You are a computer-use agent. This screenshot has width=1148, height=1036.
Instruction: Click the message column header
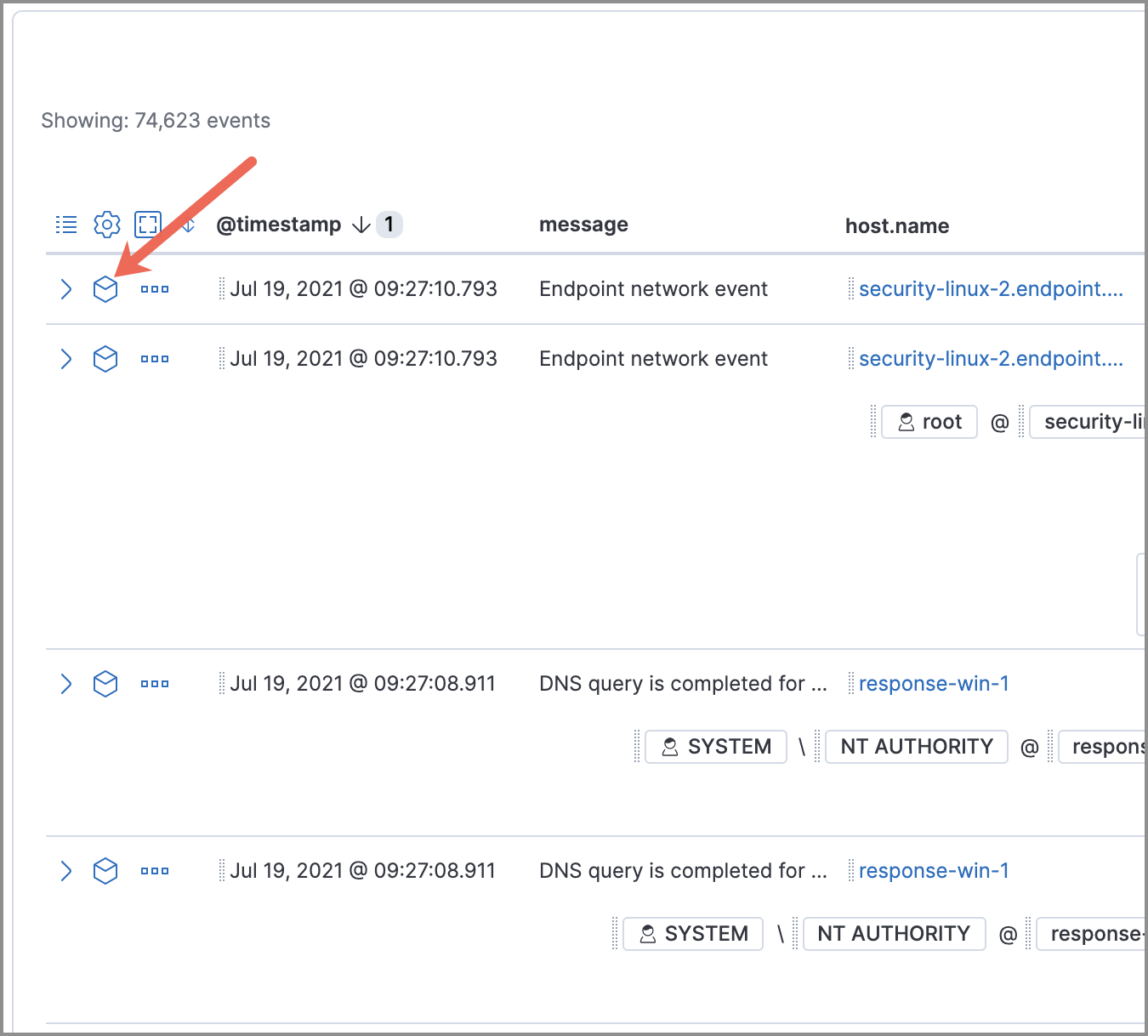tap(583, 224)
